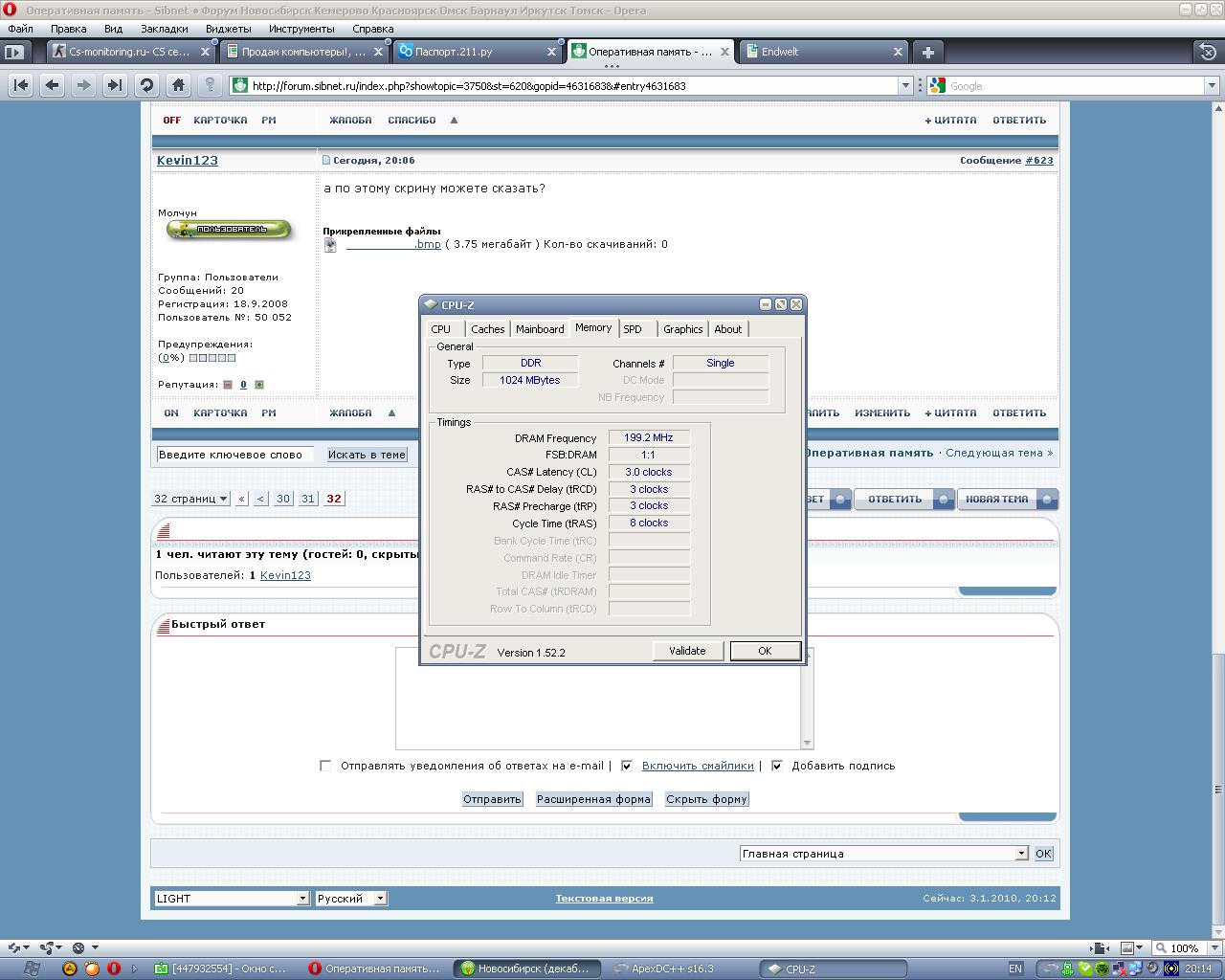Open the LIGHT skin selector dropdown
Image resolution: width=1225 pixels, height=980 pixels.
tap(232, 899)
